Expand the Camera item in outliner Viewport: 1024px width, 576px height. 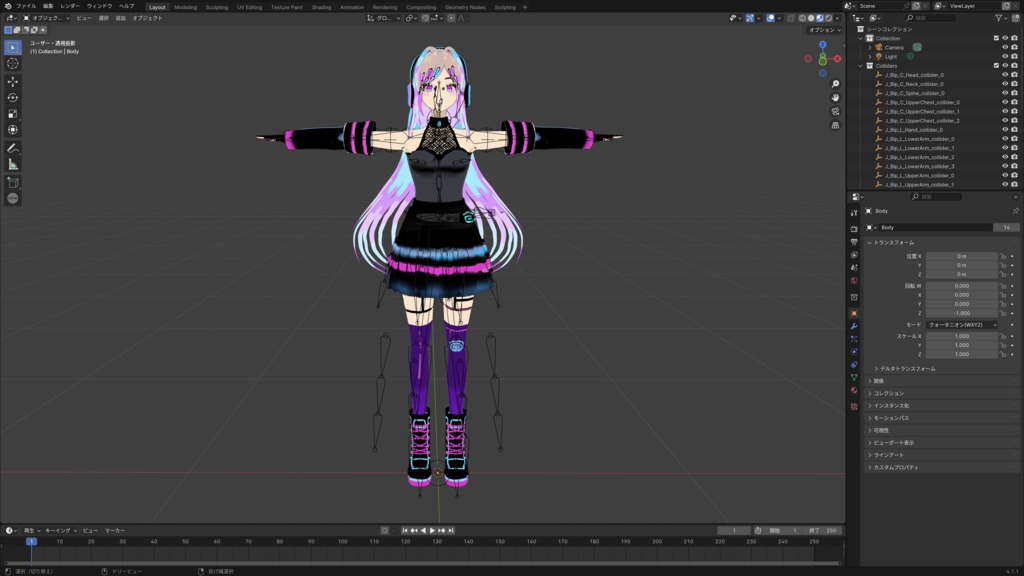(870, 48)
